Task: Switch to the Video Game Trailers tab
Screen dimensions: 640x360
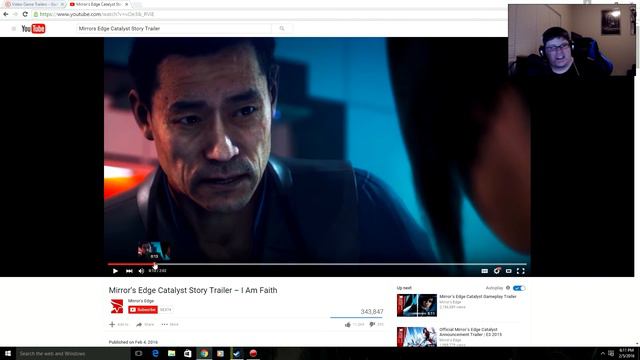Action: click(x=34, y=4)
